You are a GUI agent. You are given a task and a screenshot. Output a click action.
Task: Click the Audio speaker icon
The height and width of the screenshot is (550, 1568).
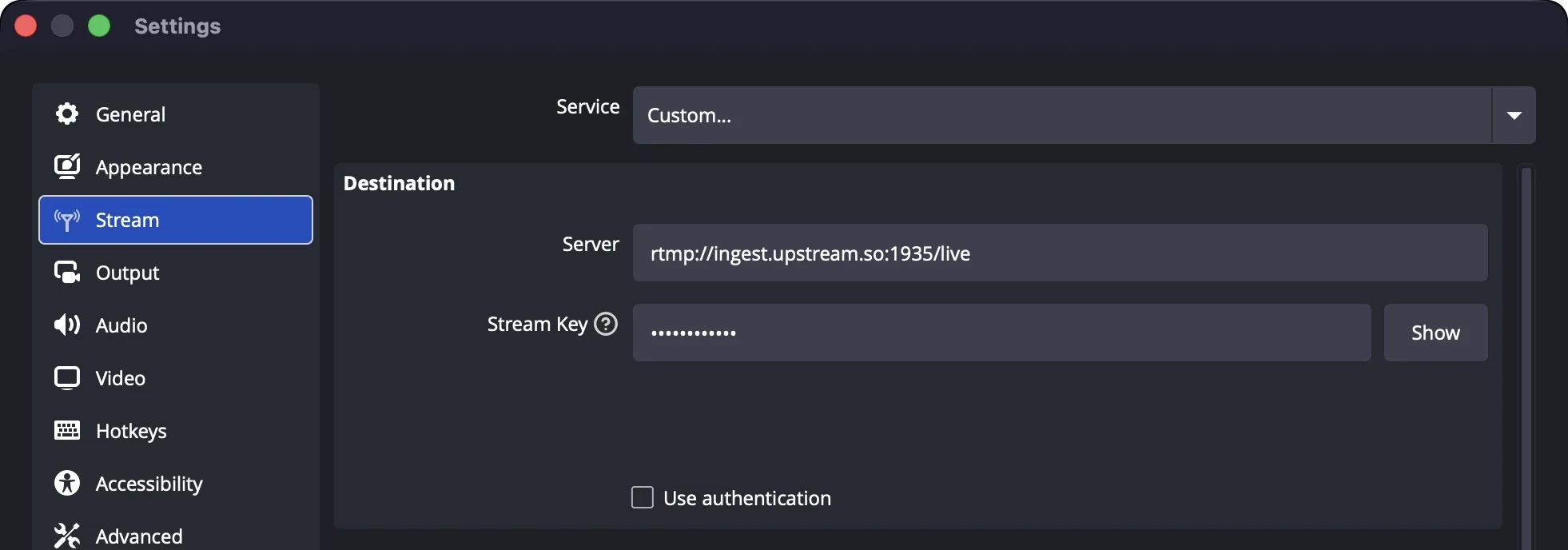[67, 325]
